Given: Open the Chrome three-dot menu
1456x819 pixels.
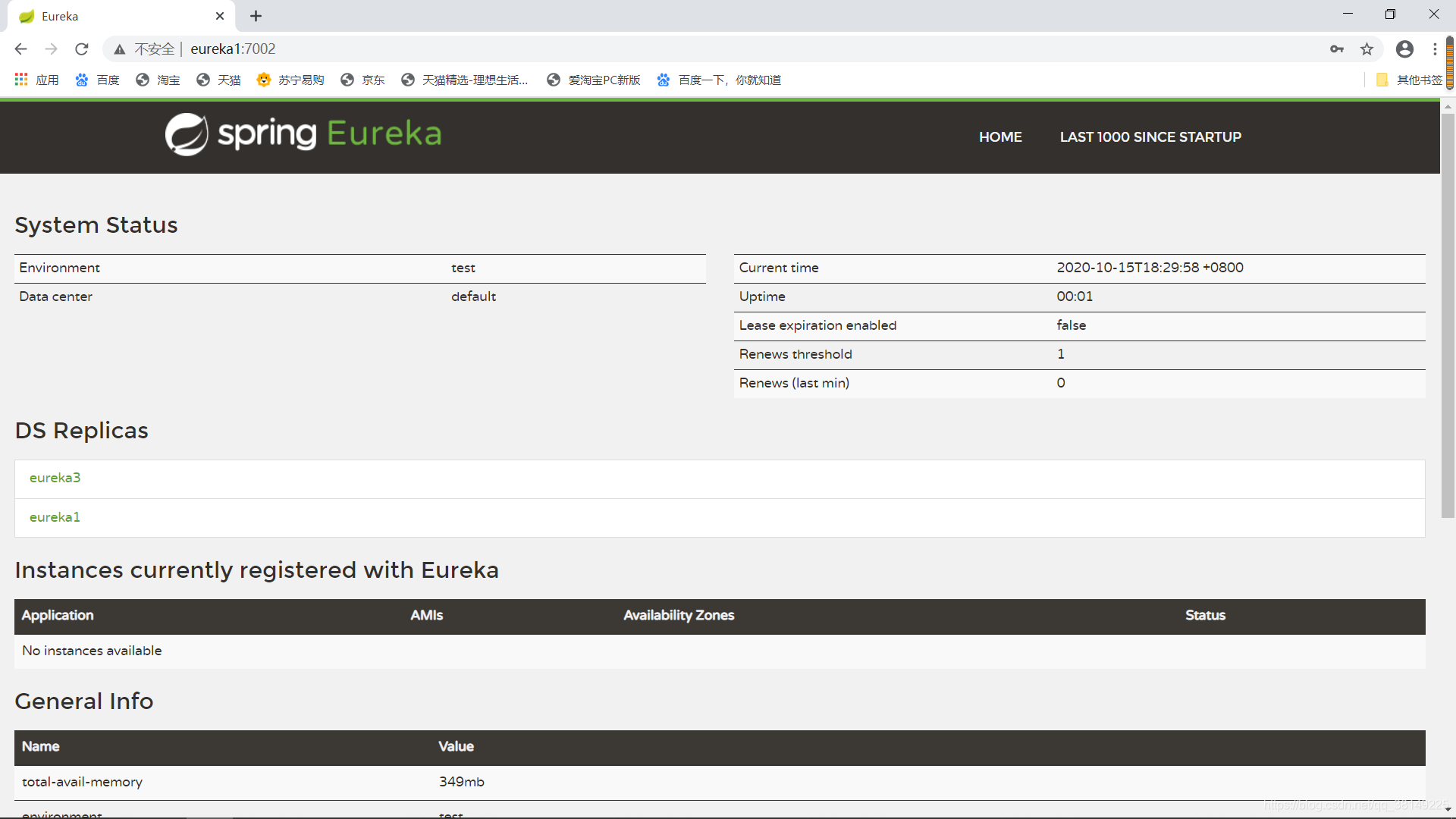Looking at the screenshot, I should point(1435,49).
